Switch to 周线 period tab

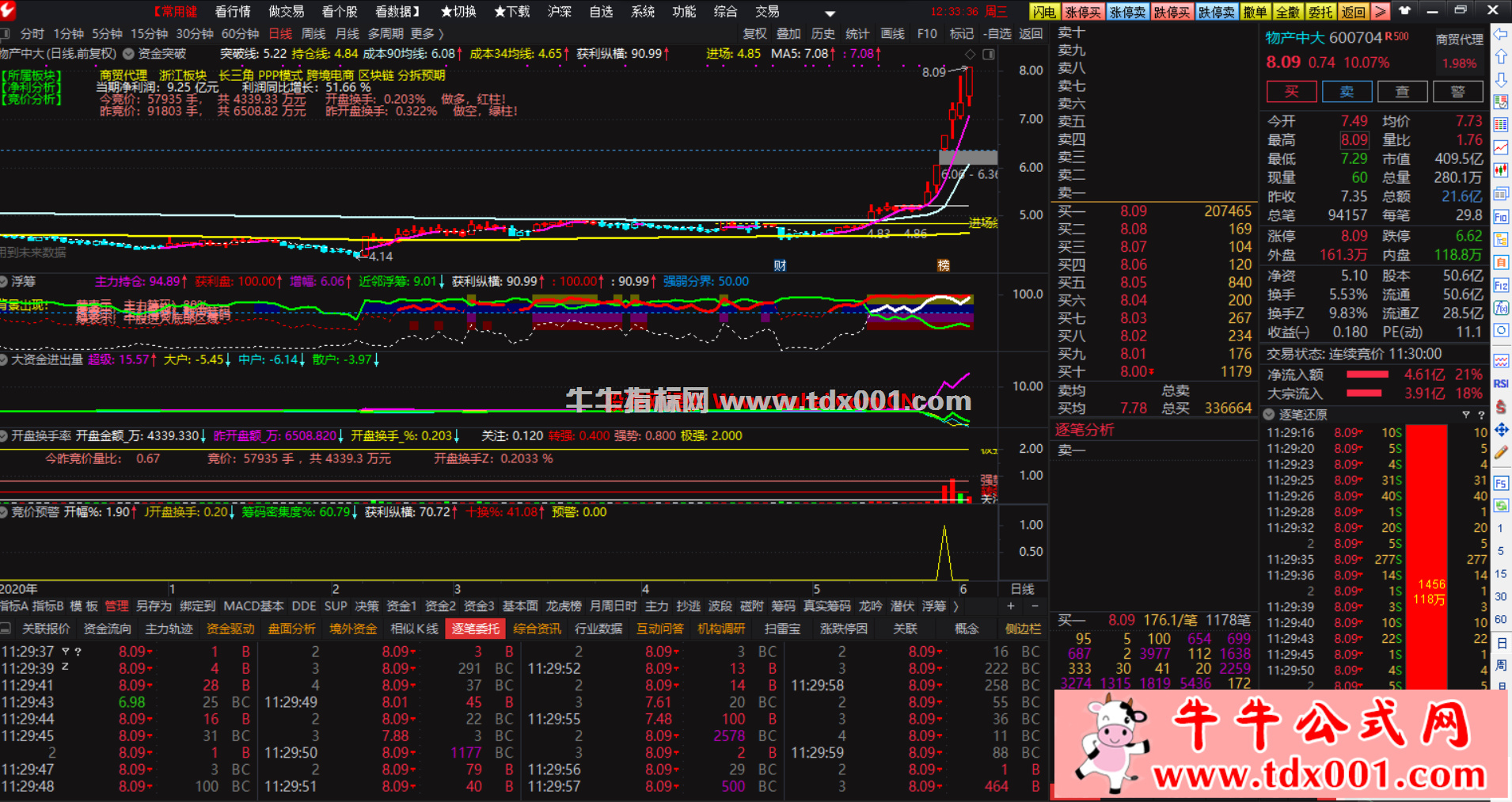coord(313,33)
